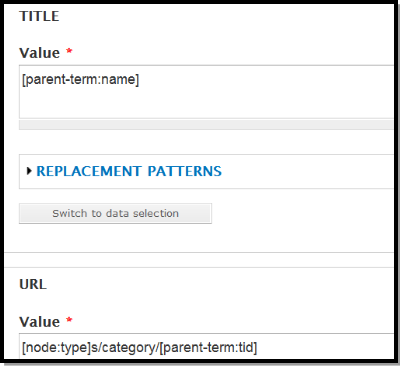This screenshot has height=366, width=401.
Task: Click the Value label under TITLE
Action: pos(40,53)
